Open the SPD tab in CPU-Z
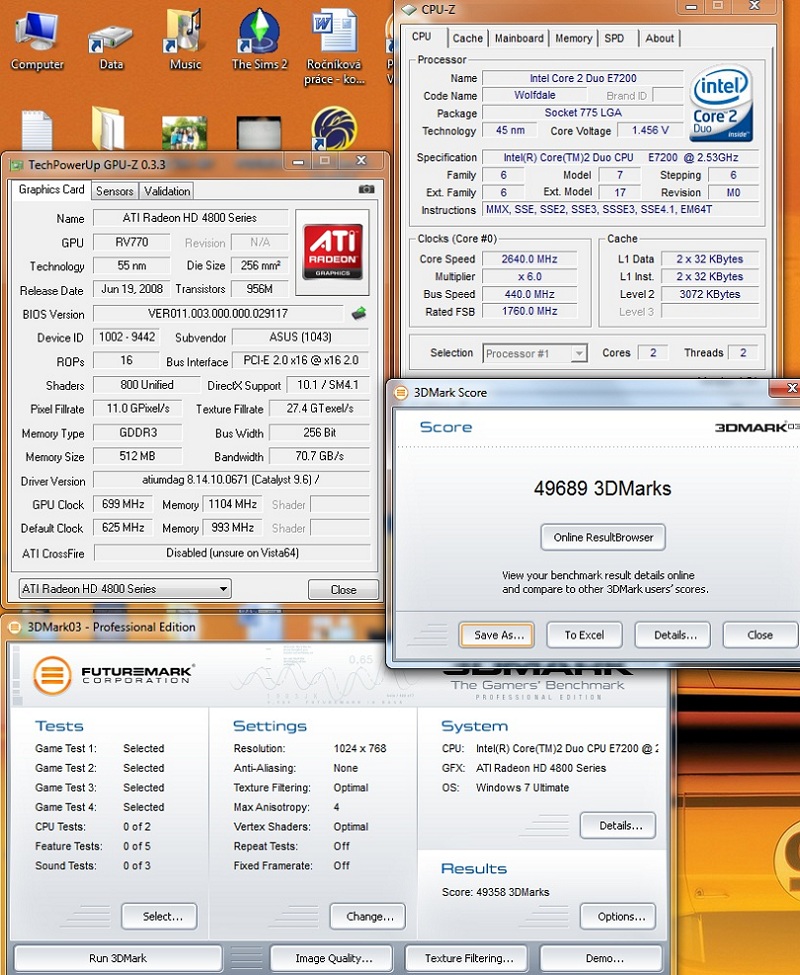Image resolution: width=800 pixels, height=975 pixels. click(614, 39)
